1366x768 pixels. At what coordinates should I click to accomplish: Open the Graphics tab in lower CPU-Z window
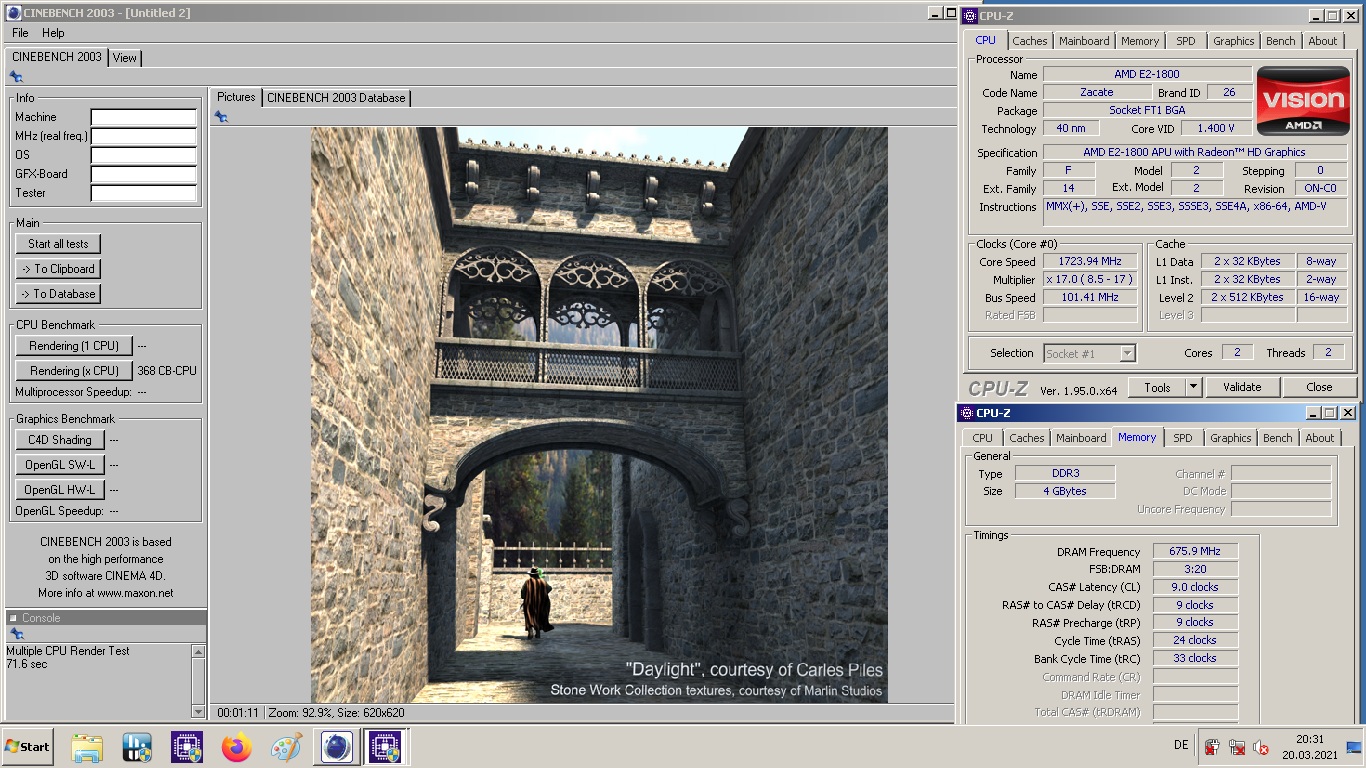tap(1230, 438)
